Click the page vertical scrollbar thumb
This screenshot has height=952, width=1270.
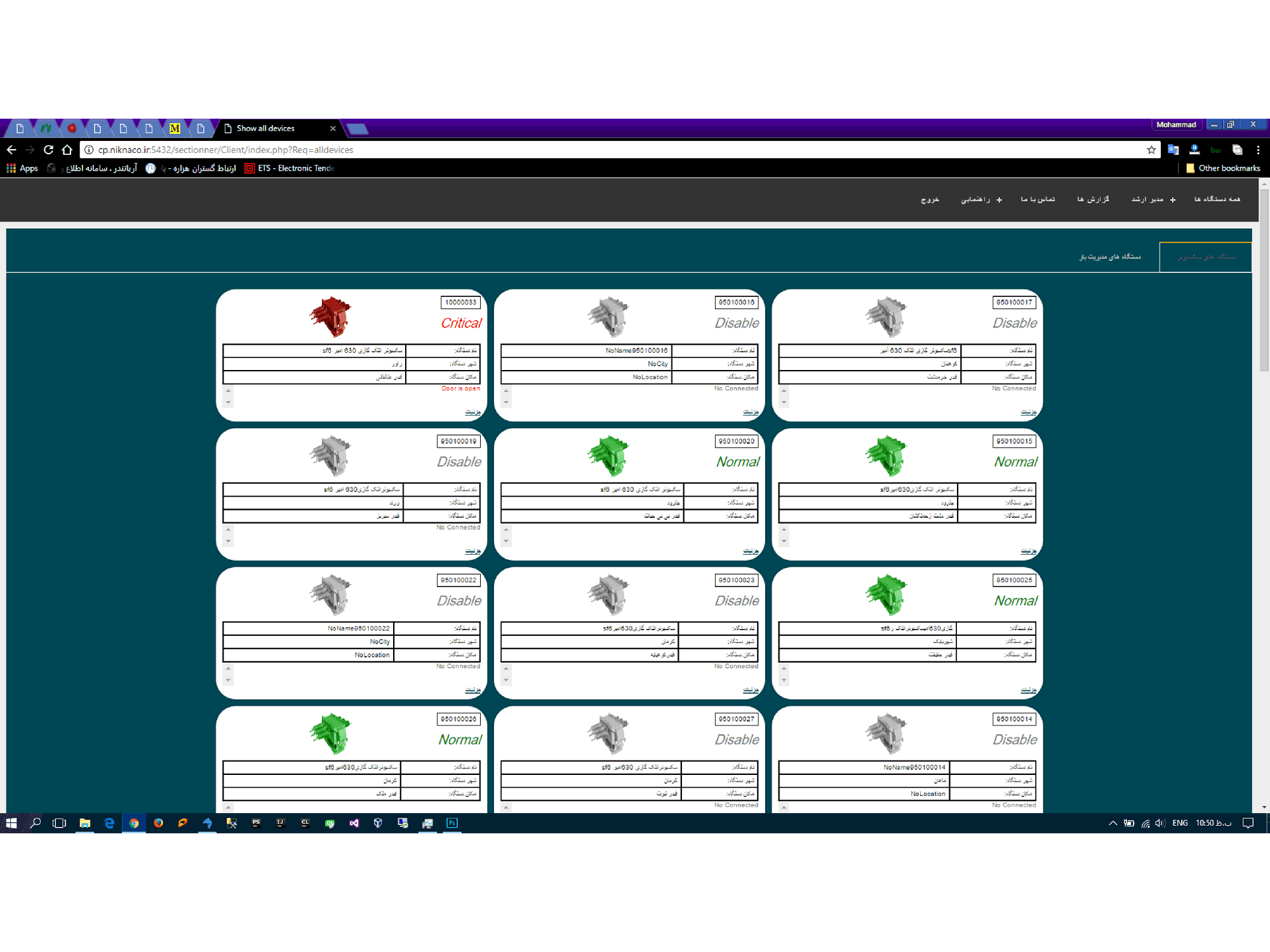pyautogui.click(x=1264, y=279)
